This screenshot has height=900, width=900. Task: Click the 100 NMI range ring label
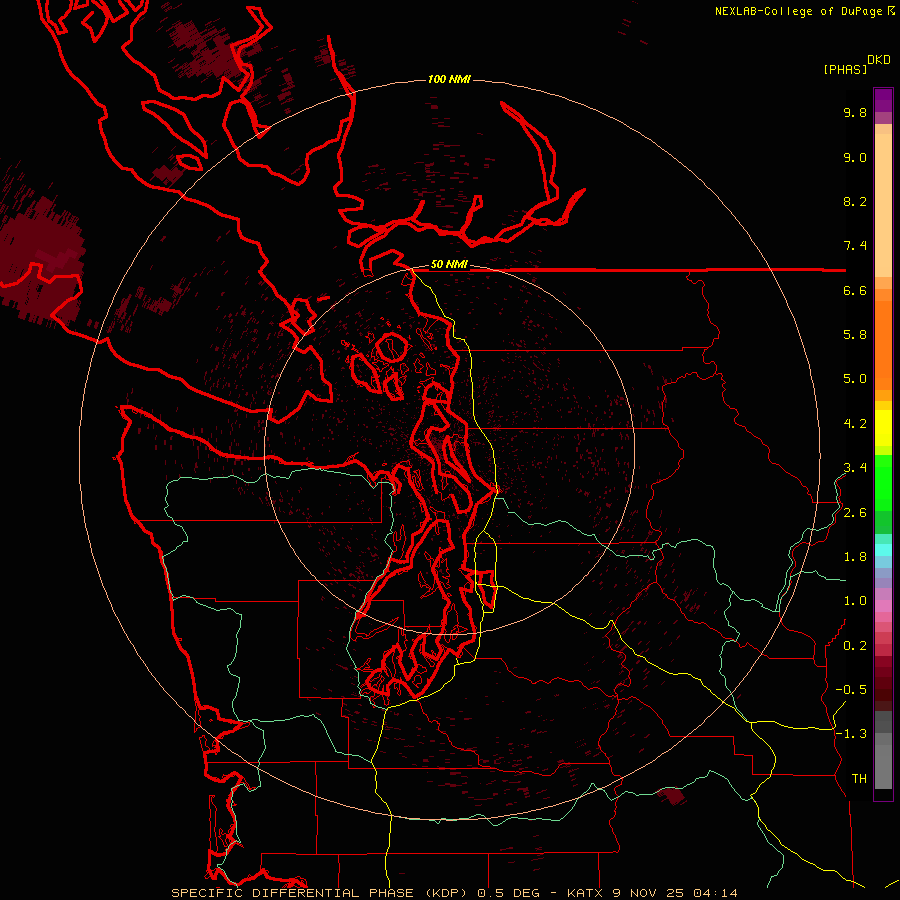pyautogui.click(x=449, y=79)
